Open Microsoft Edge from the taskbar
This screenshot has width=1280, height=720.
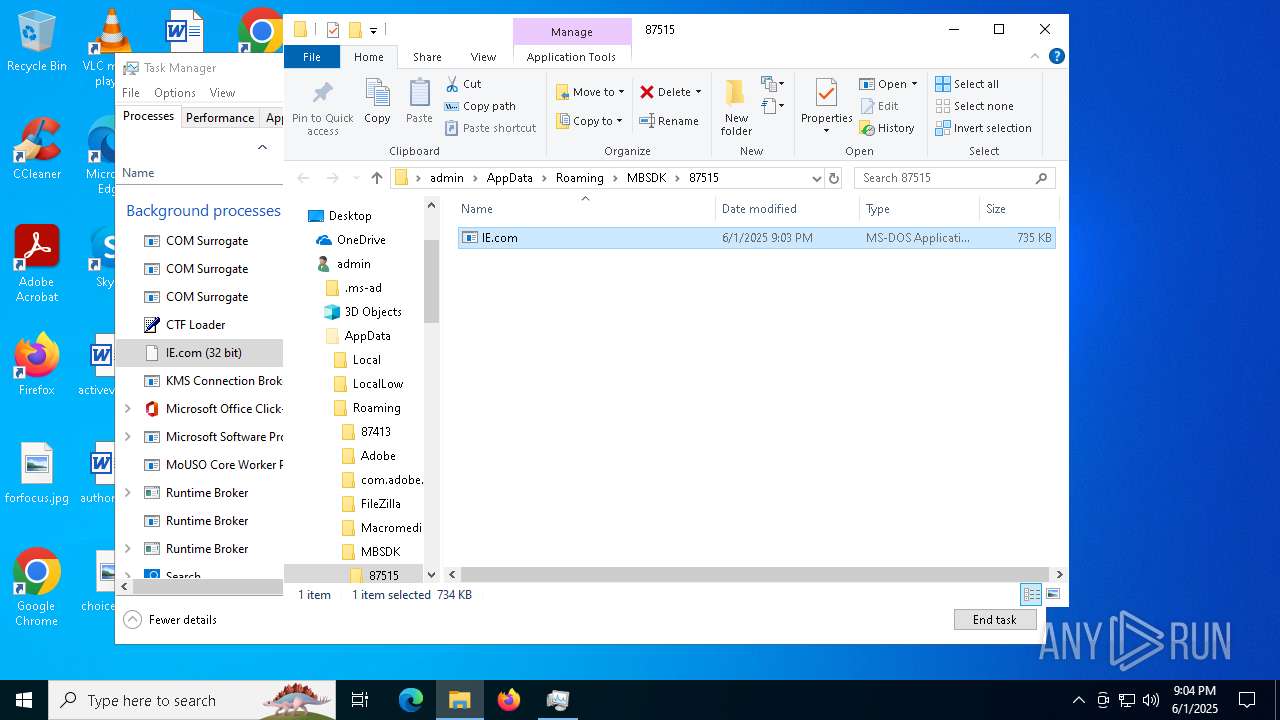[x=411, y=700]
